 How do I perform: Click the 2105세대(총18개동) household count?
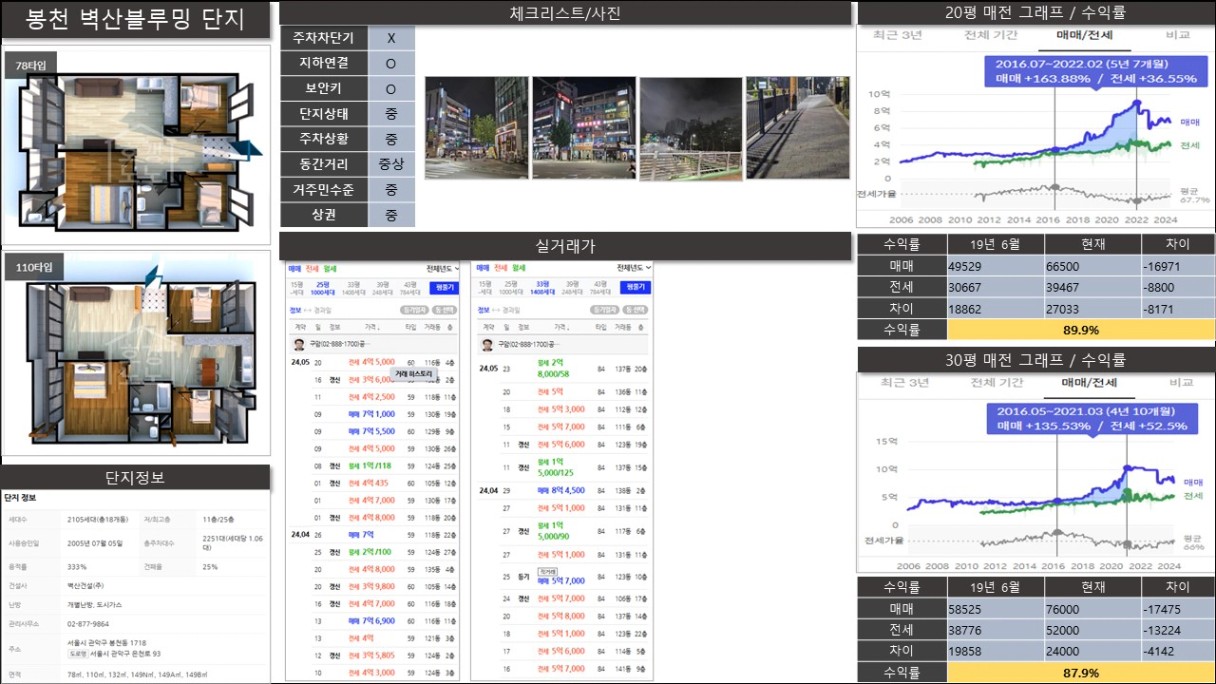(100, 519)
